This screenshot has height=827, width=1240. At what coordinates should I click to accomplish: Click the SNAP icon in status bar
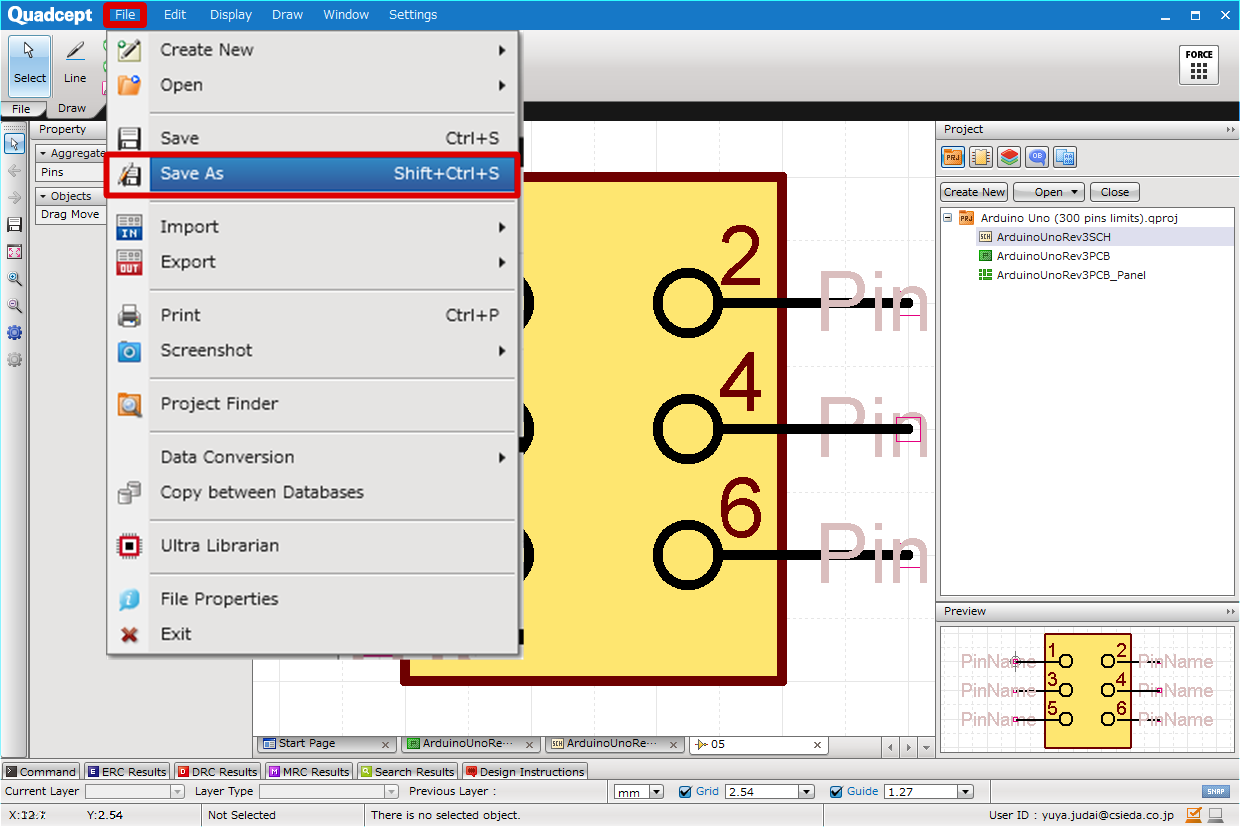[1215, 791]
